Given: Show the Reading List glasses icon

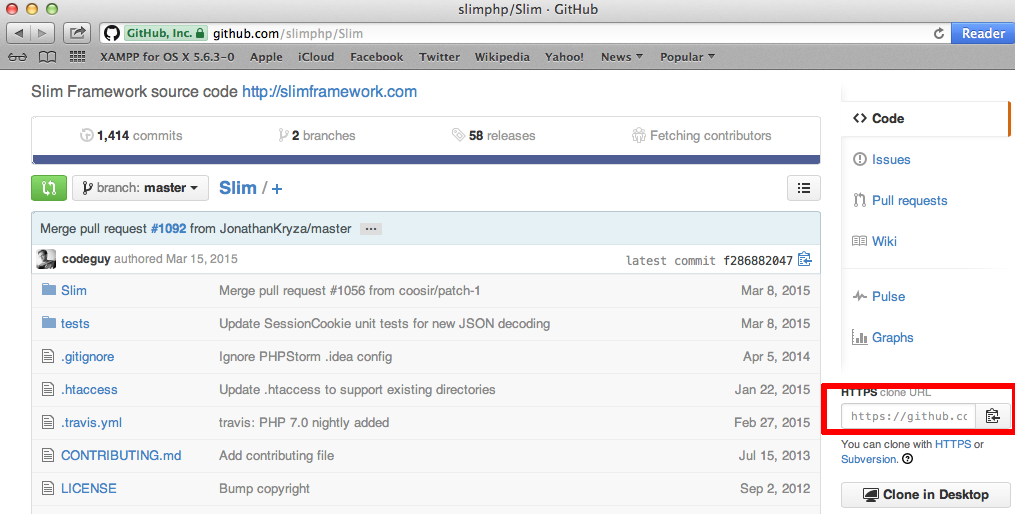Looking at the screenshot, I should tap(17, 57).
